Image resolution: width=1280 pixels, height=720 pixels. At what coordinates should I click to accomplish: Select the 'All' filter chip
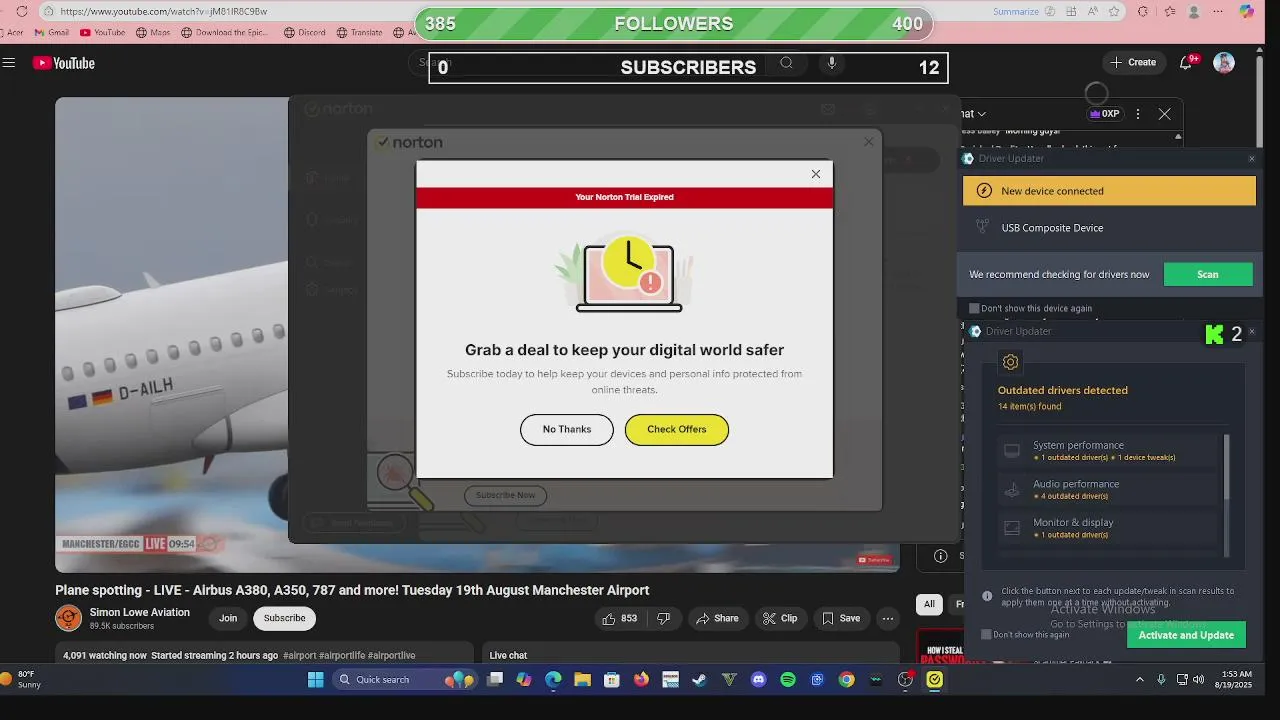tap(929, 604)
